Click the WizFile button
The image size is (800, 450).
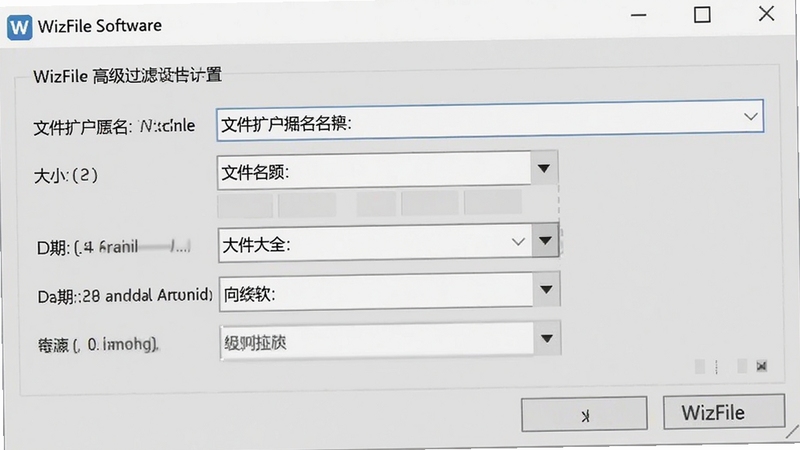[723, 412]
